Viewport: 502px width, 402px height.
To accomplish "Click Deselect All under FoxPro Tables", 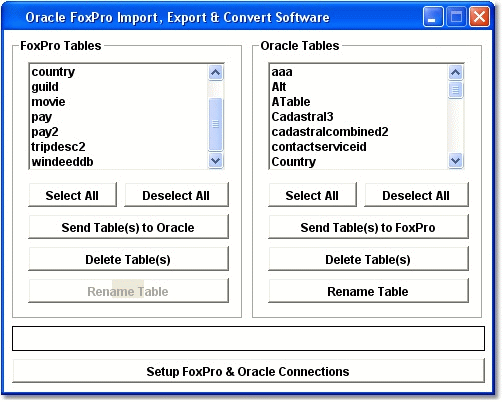I will 176,195.
